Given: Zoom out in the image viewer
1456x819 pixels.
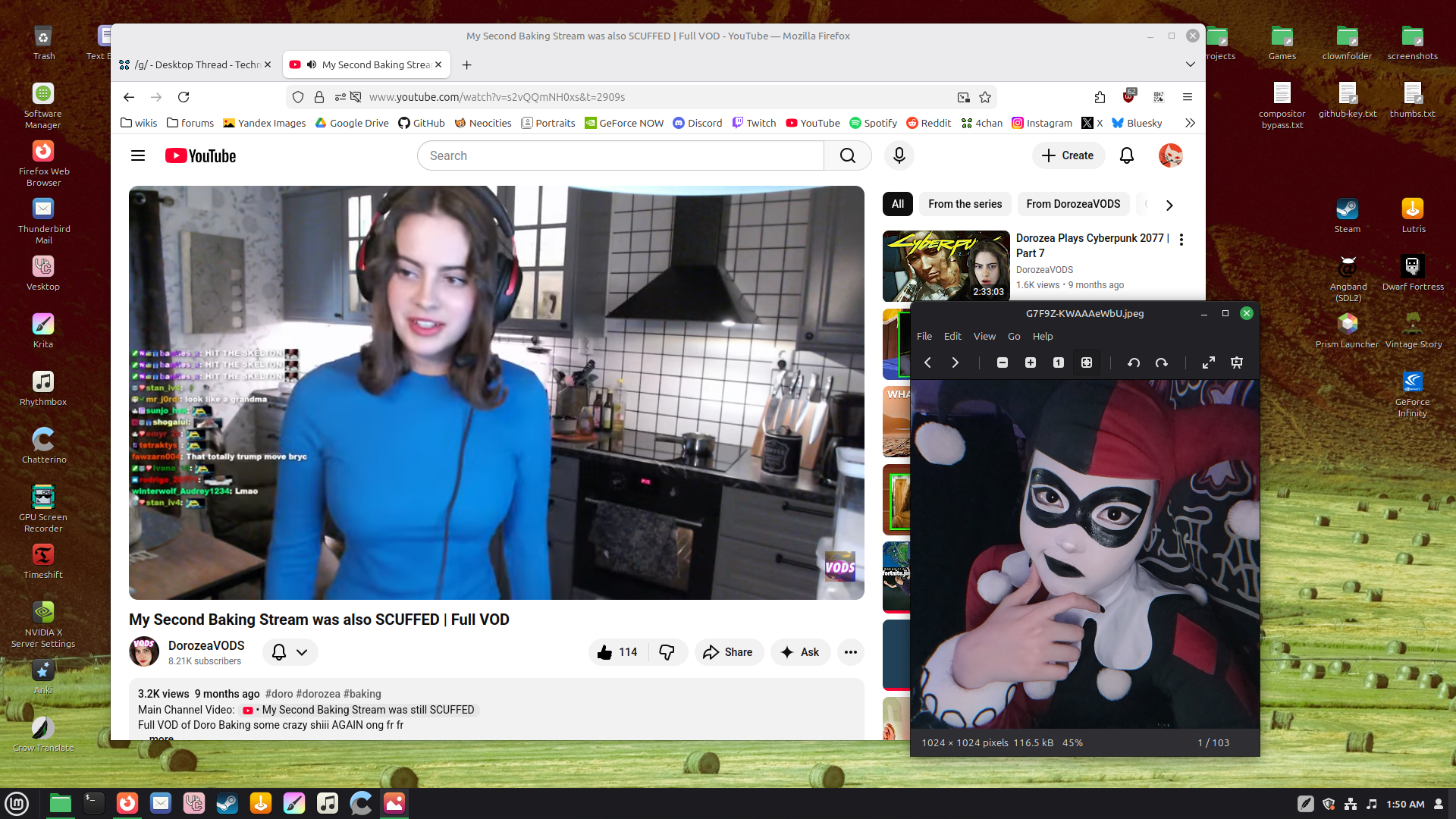Looking at the screenshot, I should click(x=1003, y=363).
